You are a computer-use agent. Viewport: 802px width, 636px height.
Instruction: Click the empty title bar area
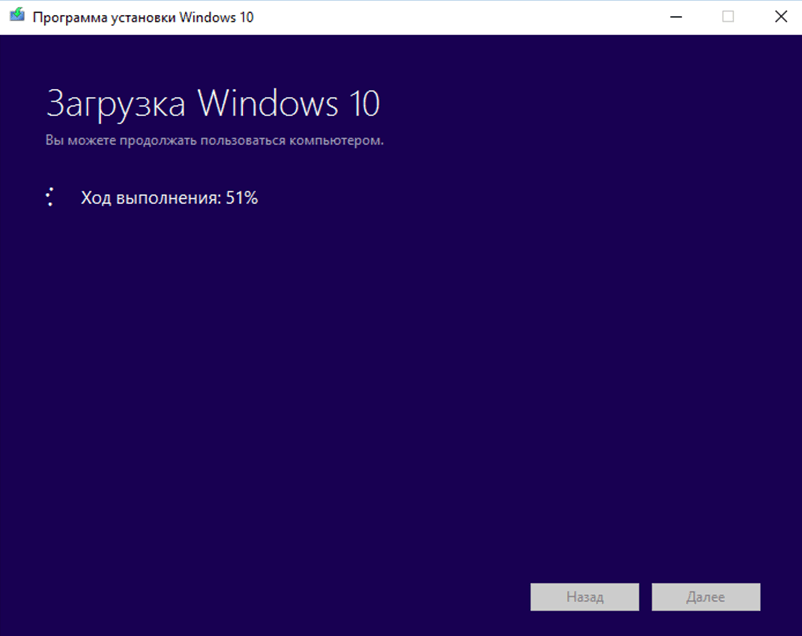click(450, 17)
